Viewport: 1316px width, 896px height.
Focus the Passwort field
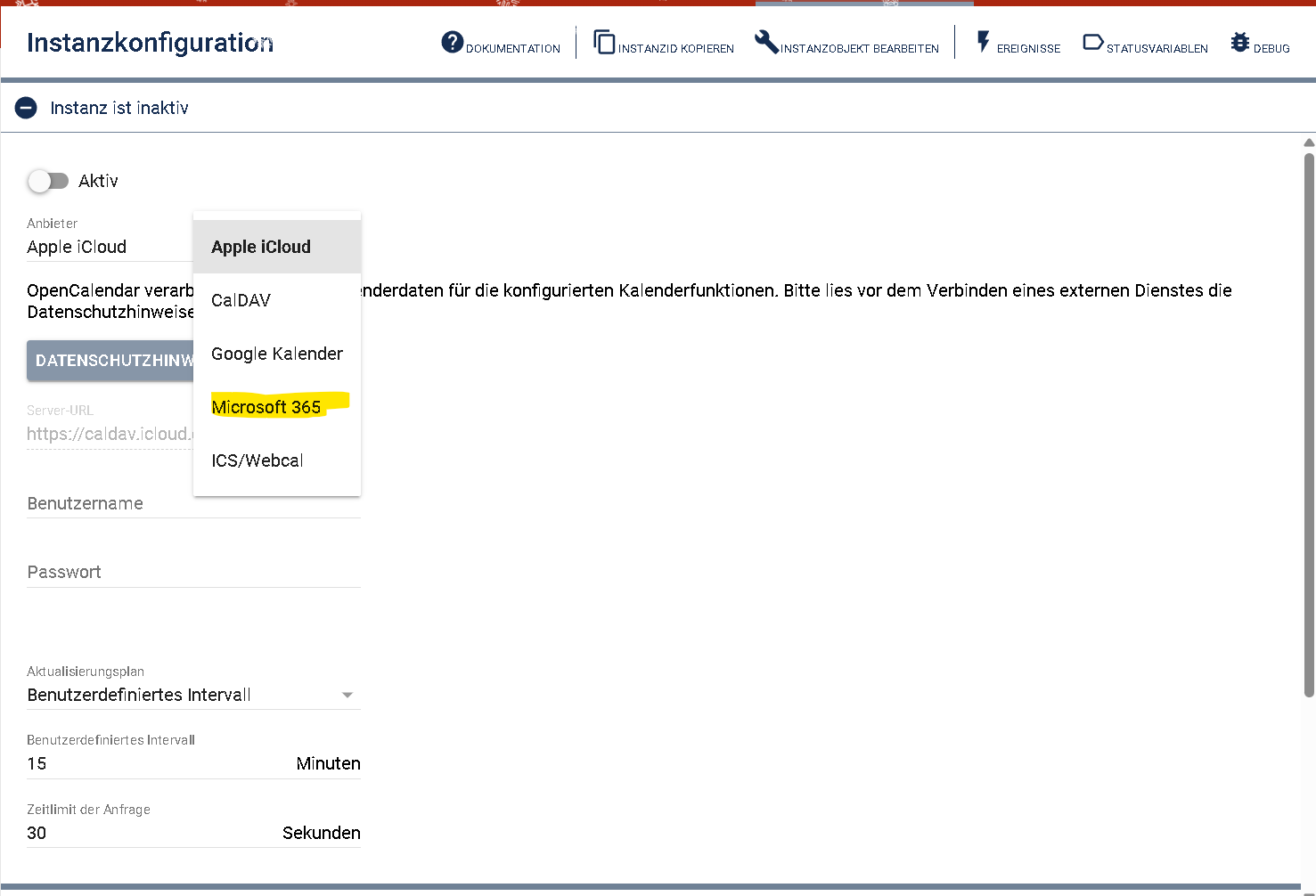pos(193,572)
